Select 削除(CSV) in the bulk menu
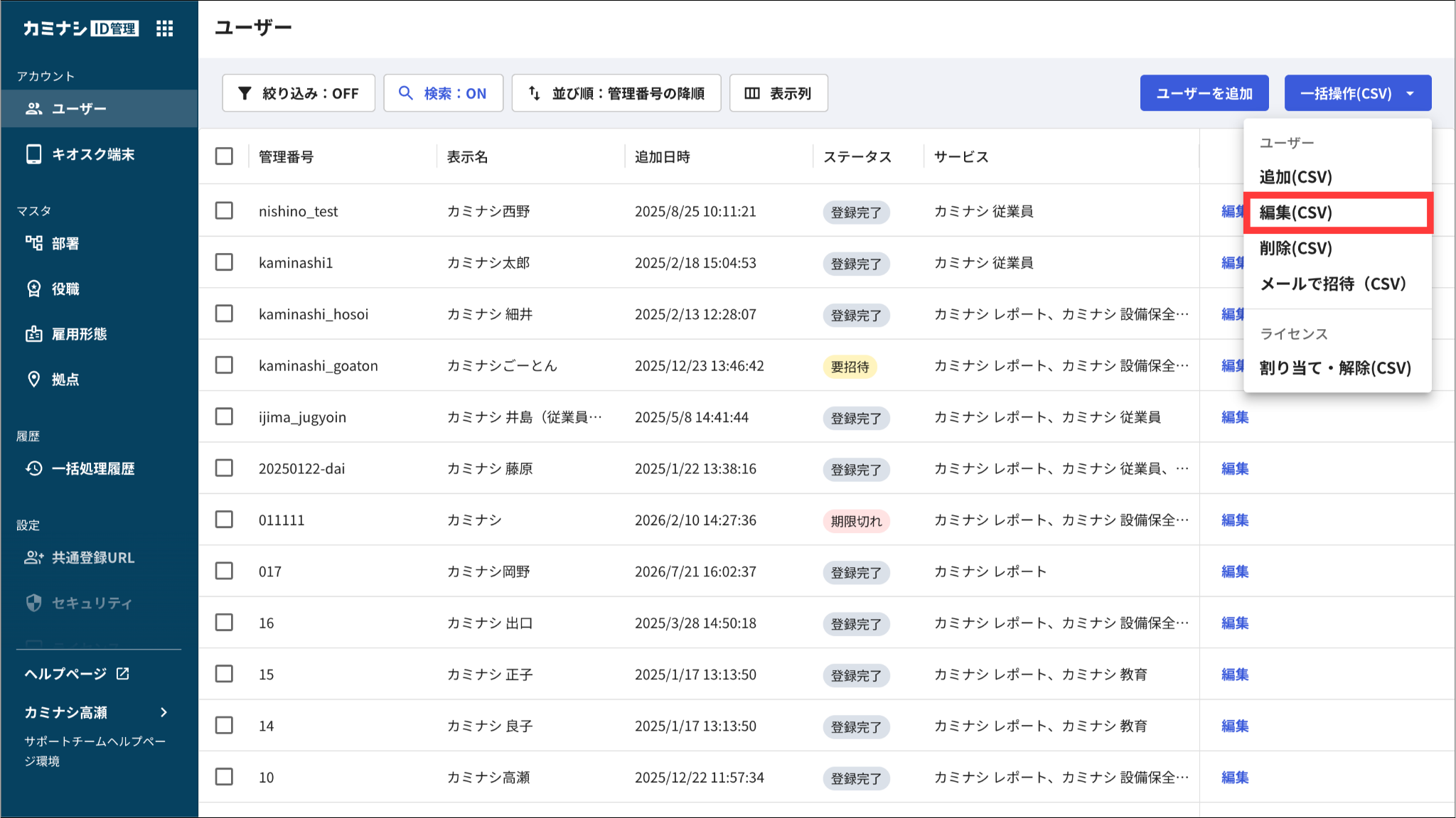 [1295, 248]
